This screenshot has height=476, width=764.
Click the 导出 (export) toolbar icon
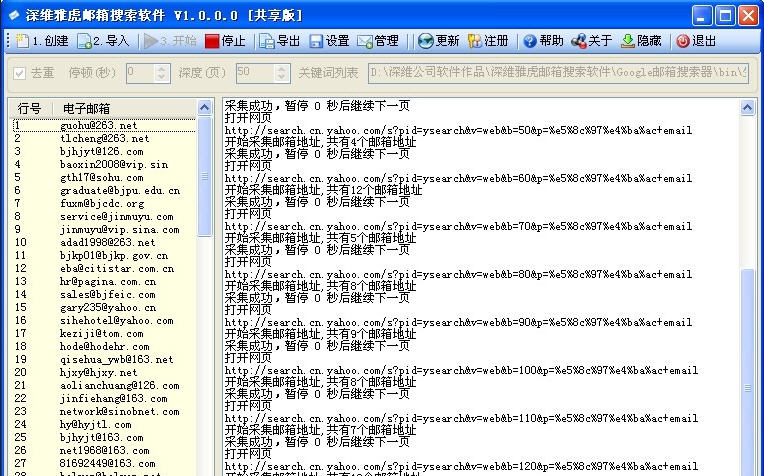(267, 41)
